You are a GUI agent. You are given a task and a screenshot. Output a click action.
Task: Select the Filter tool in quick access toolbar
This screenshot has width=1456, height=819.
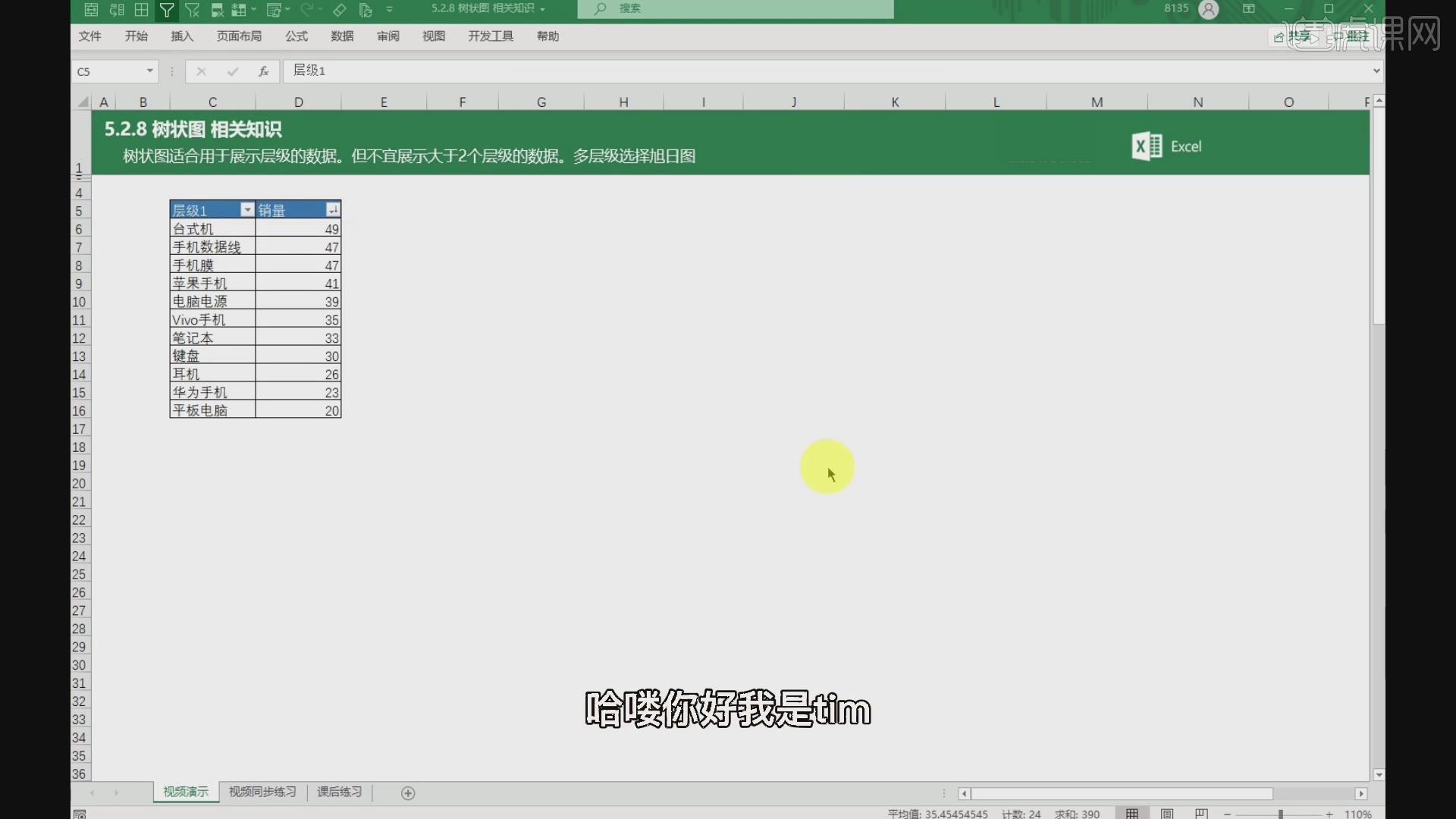click(168, 10)
